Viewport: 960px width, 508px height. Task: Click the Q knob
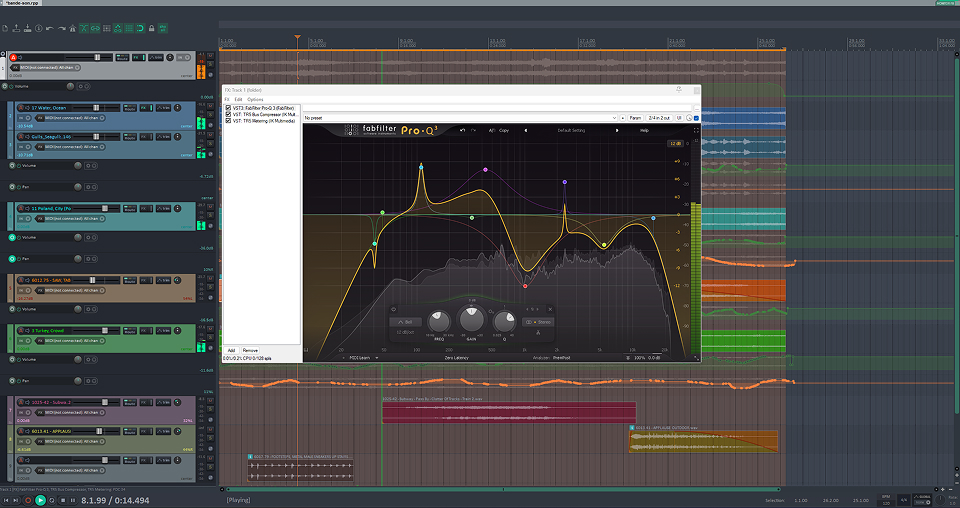(x=504, y=321)
